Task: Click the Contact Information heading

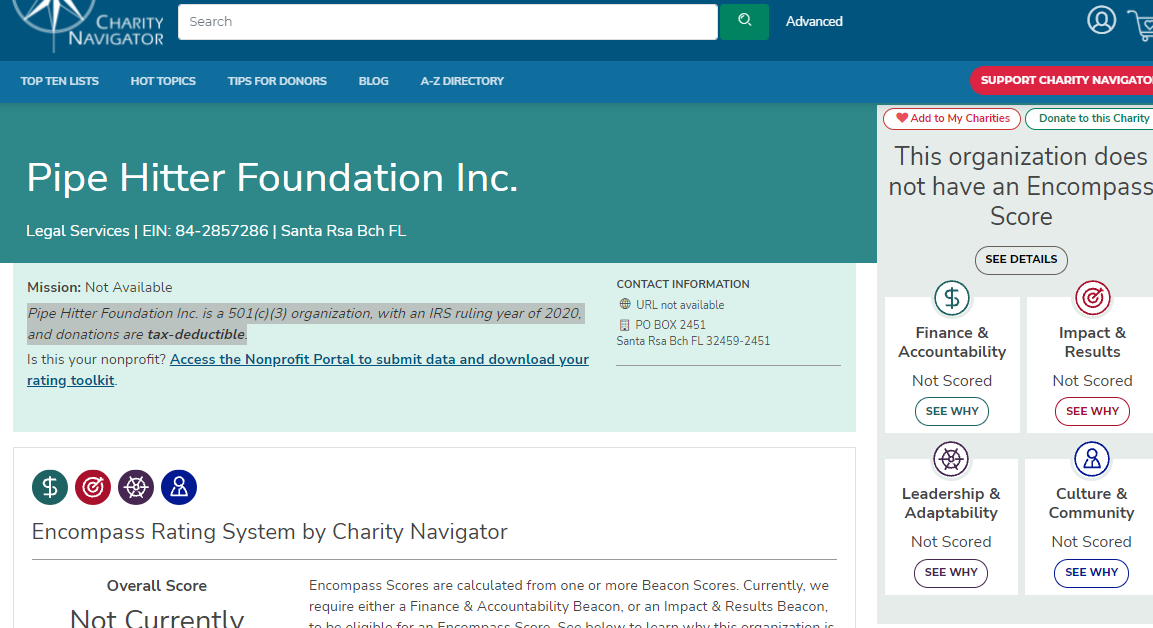Action: tap(683, 284)
